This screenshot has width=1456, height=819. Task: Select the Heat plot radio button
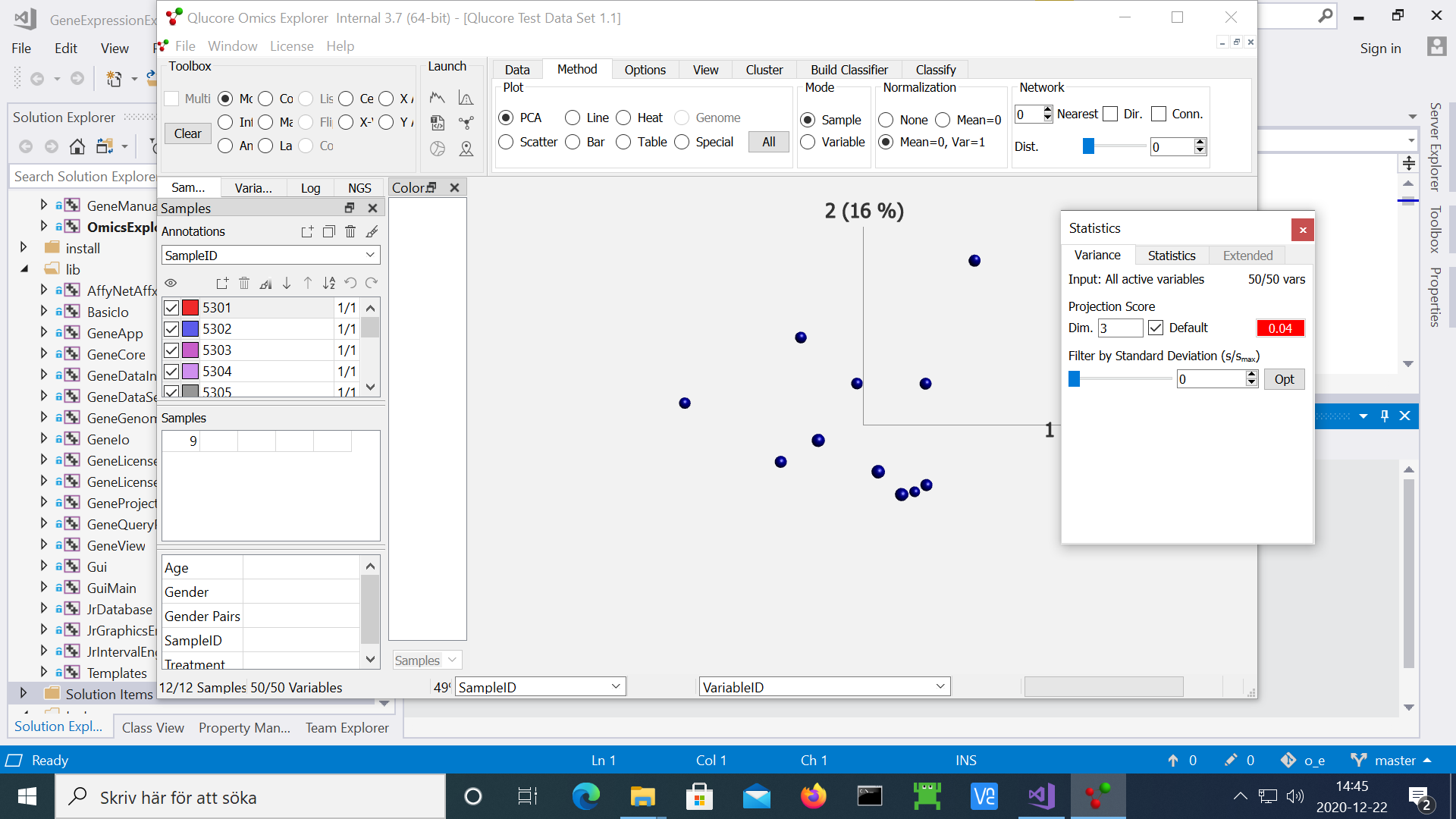tap(623, 118)
